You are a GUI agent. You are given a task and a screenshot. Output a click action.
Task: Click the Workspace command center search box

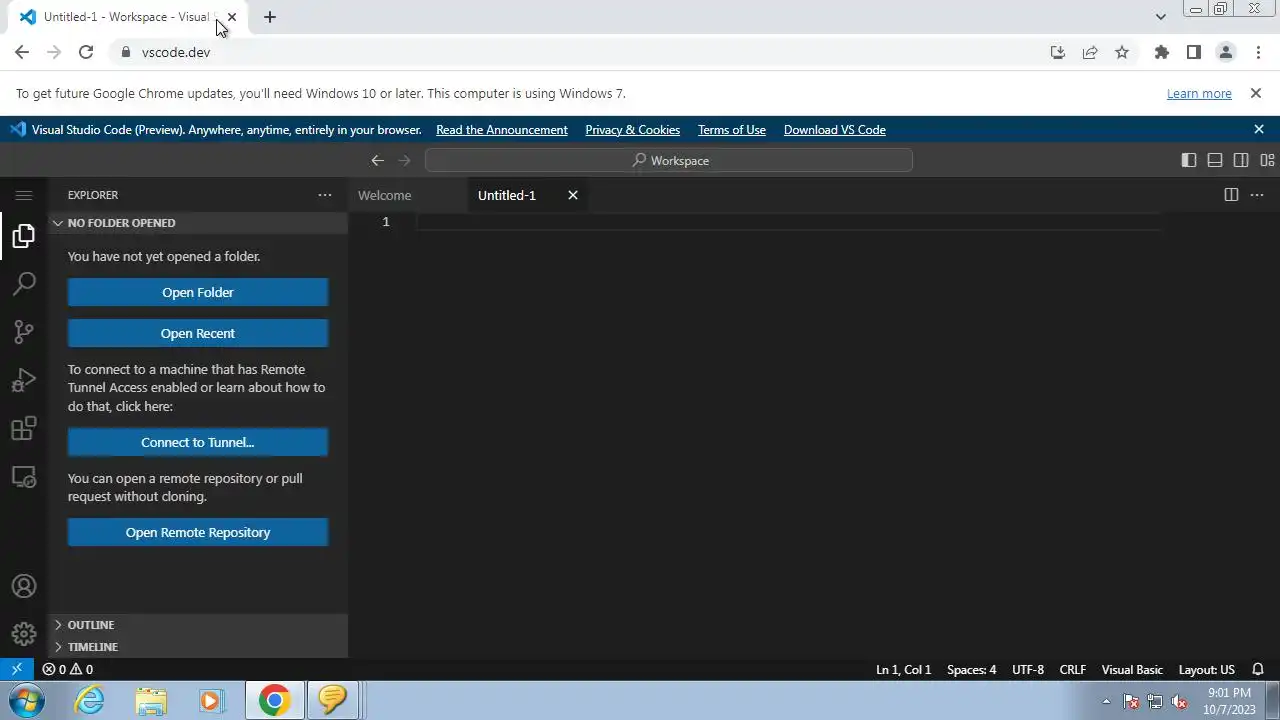[x=669, y=160]
